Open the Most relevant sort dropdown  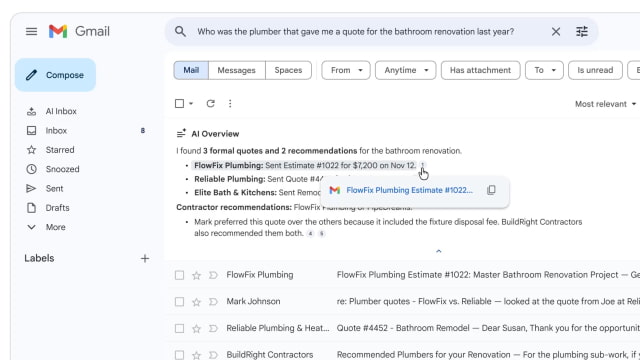pos(605,104)
